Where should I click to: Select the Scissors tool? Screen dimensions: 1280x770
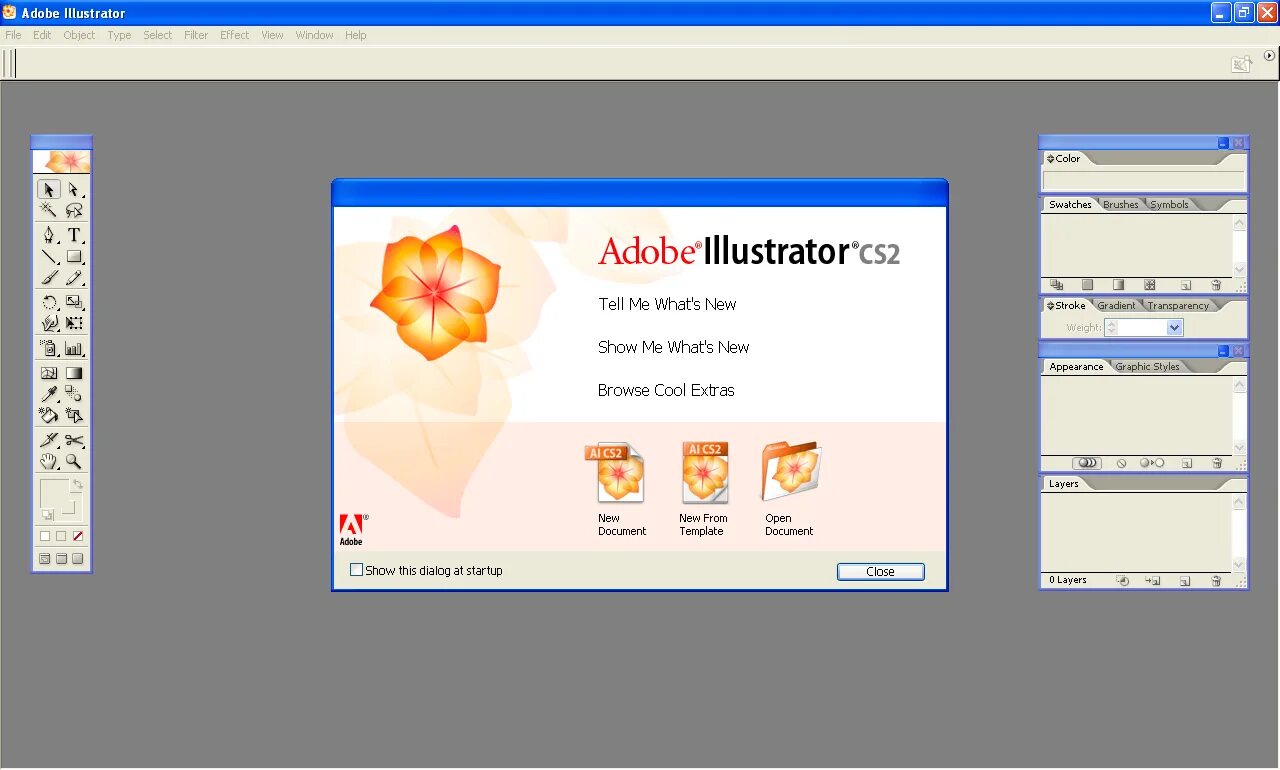pos(74,440)
